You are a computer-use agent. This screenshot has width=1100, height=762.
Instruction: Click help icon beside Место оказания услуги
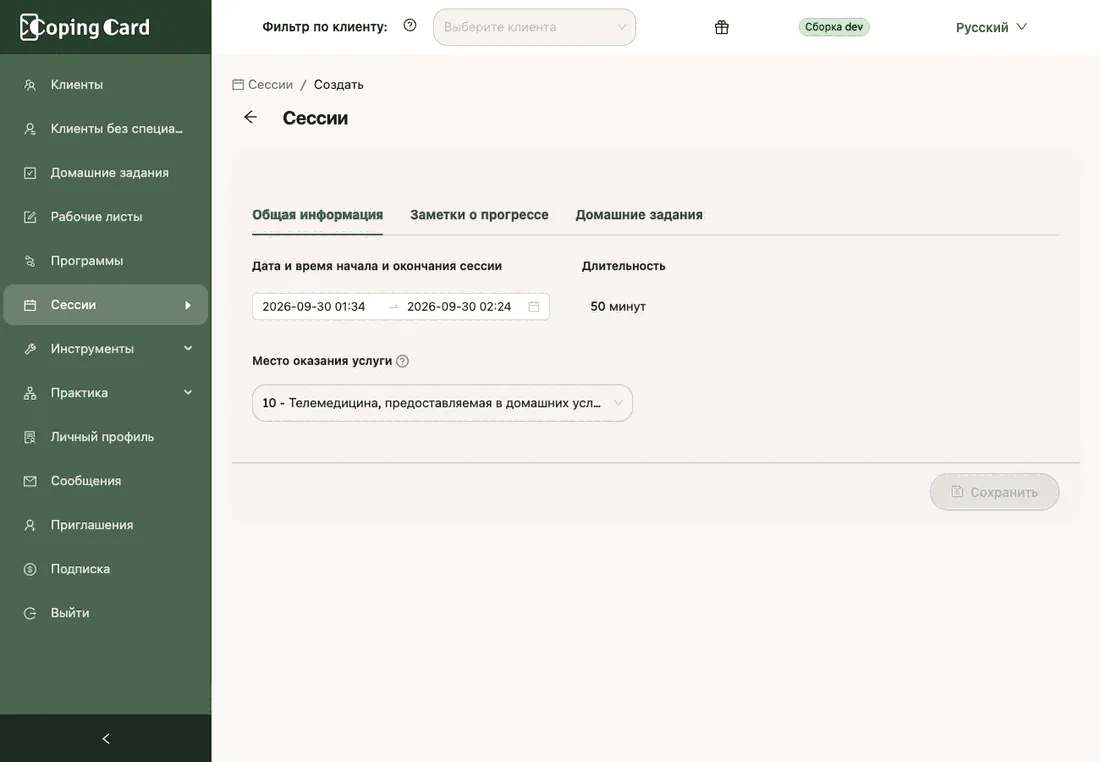(x=402, y=361)
